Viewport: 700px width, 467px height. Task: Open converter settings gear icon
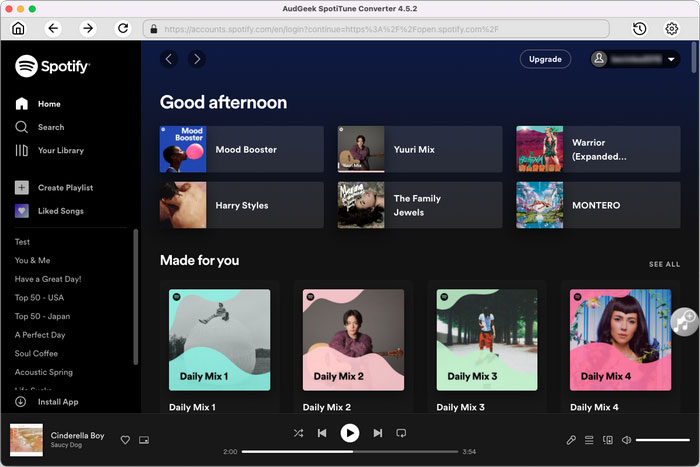671,29
